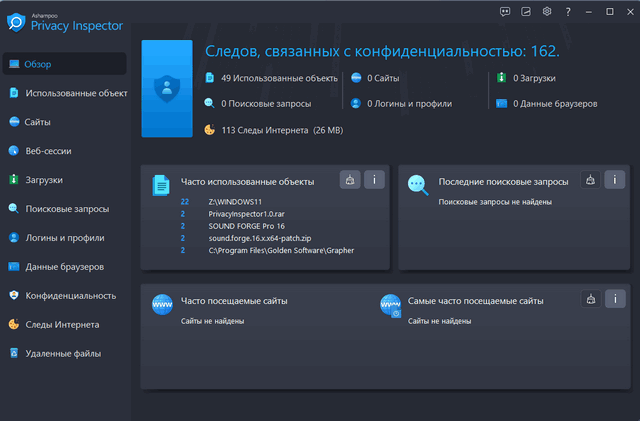This screenshot has height=421, width=640.
Task: Select the Z:\WINDOWS11 entry in list
Action: [x=236, y=202]
